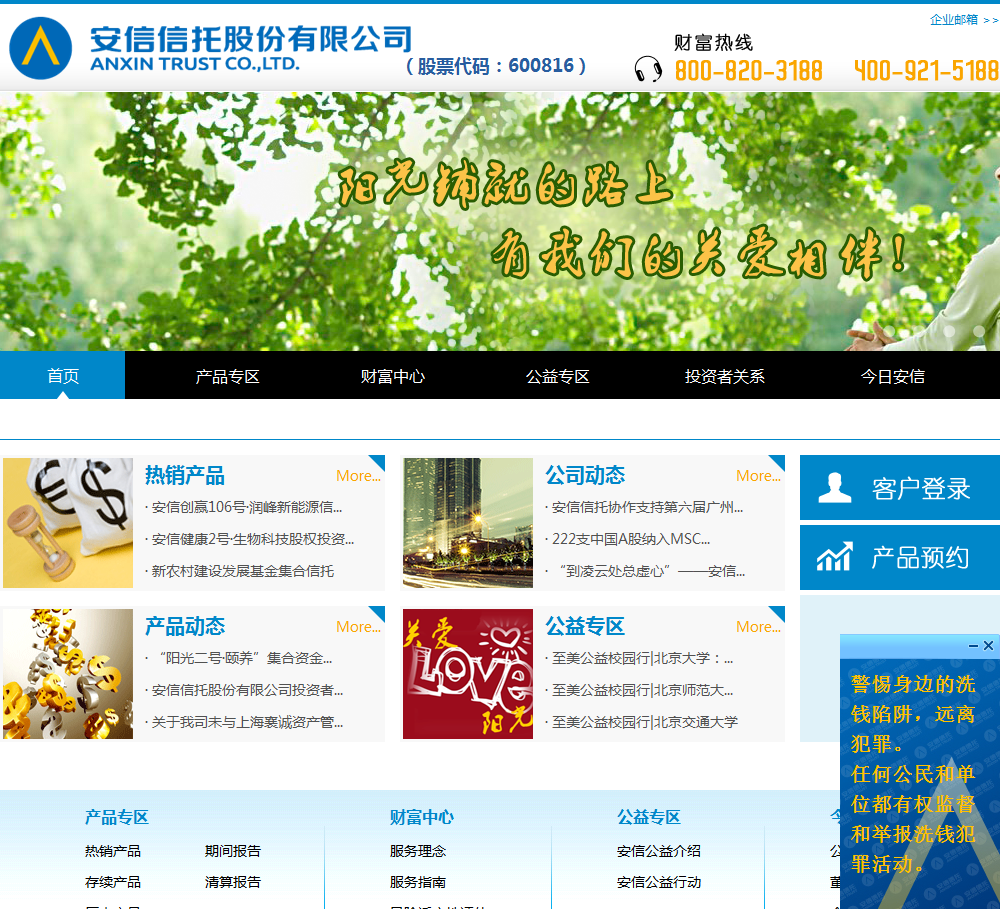Viewport: 1000px width, 909px height.
Task: Open 产品专区 in navigation bar
Action: 228,376
